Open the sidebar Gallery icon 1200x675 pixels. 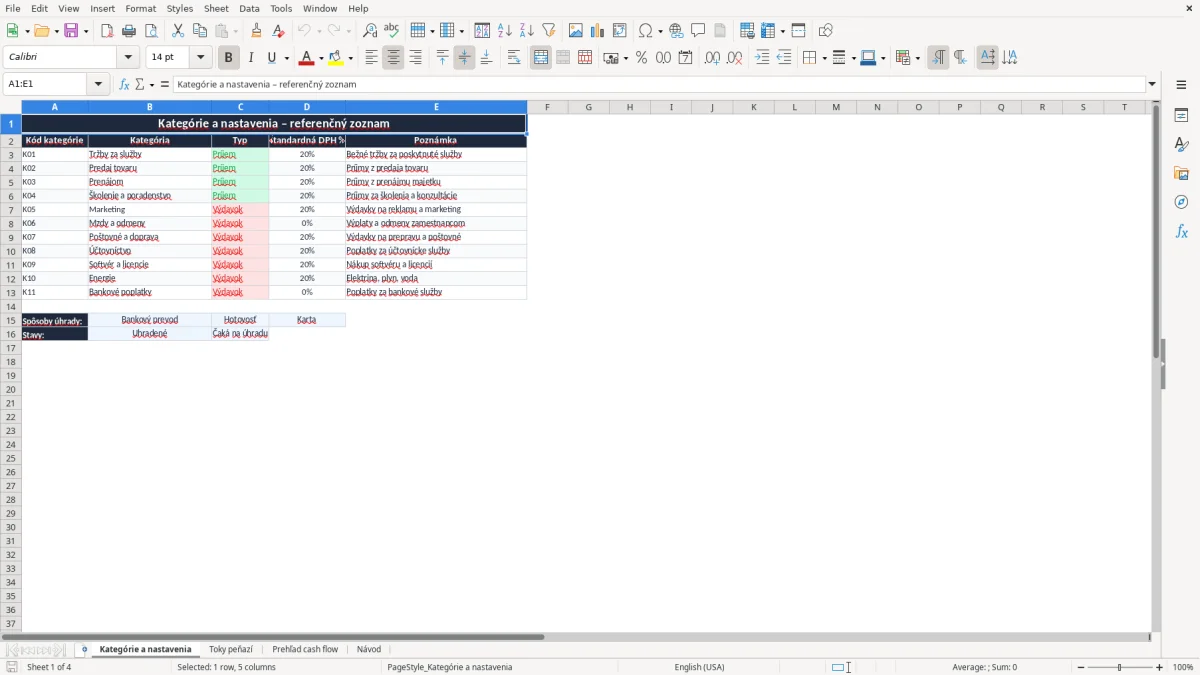pyautogui.click(x=1181, y=174)
